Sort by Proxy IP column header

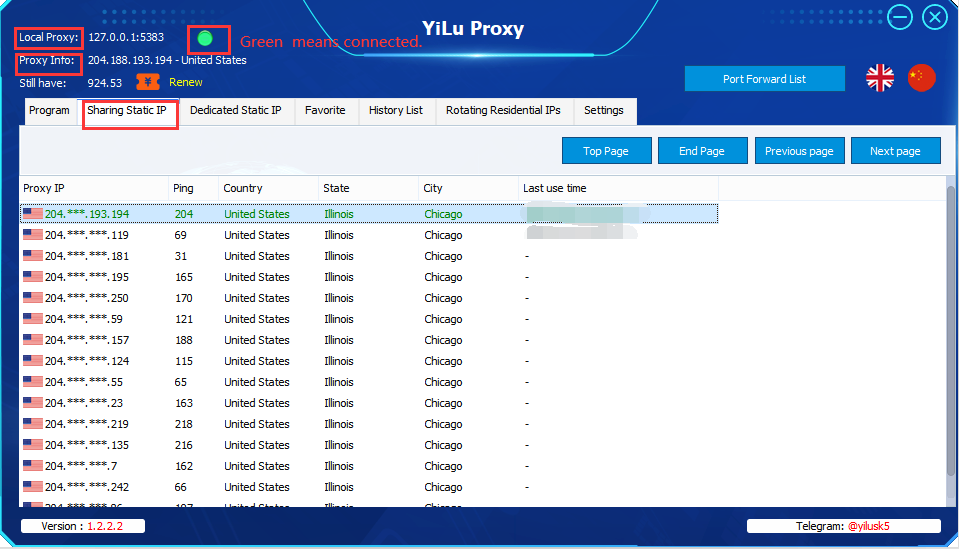point(94,188)
